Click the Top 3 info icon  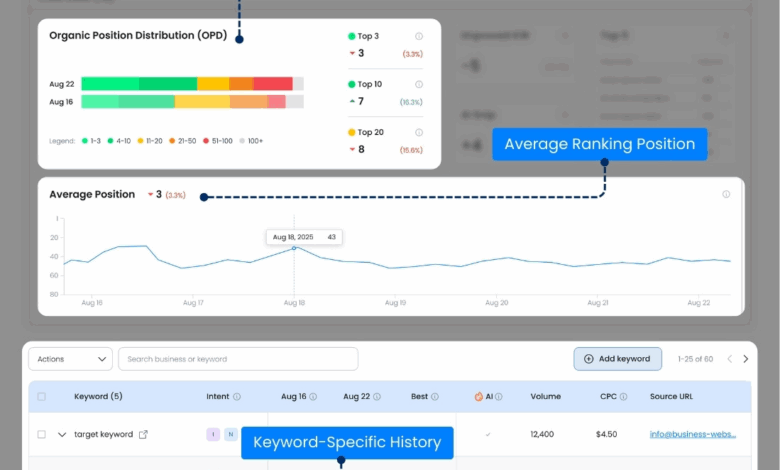click(419, 36)
